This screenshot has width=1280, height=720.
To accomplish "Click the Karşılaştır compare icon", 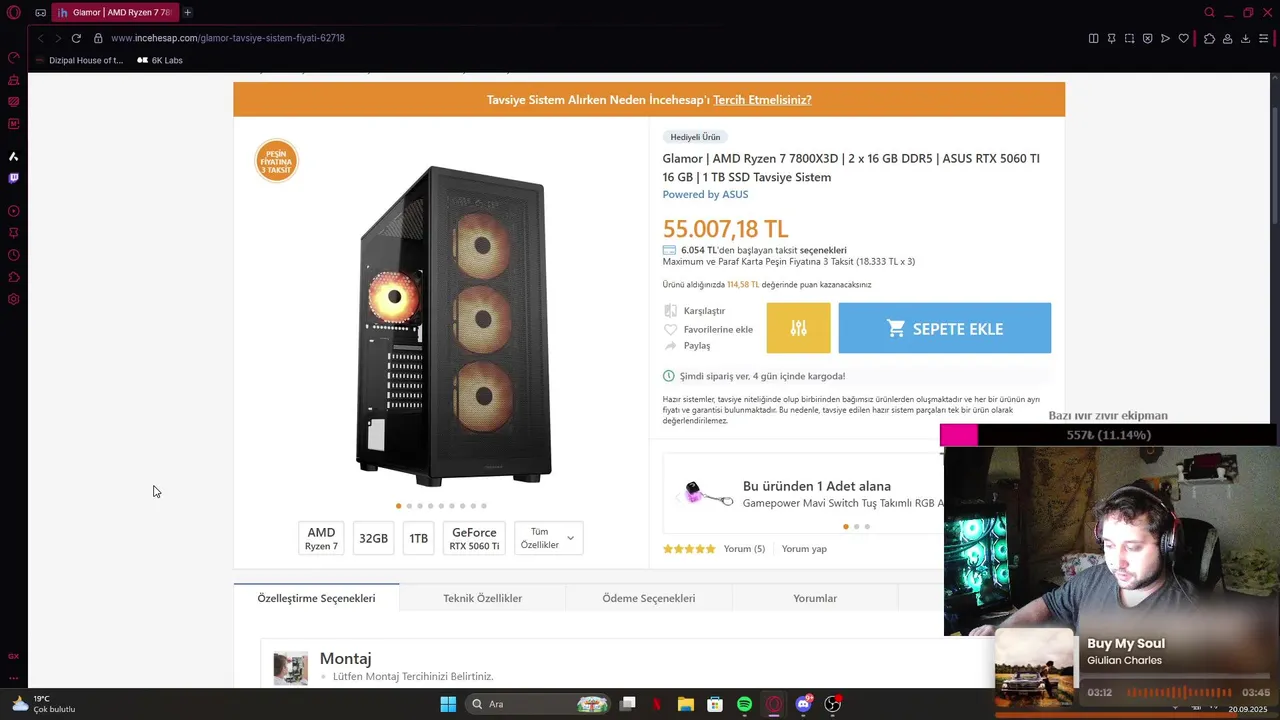I will 670,311.
